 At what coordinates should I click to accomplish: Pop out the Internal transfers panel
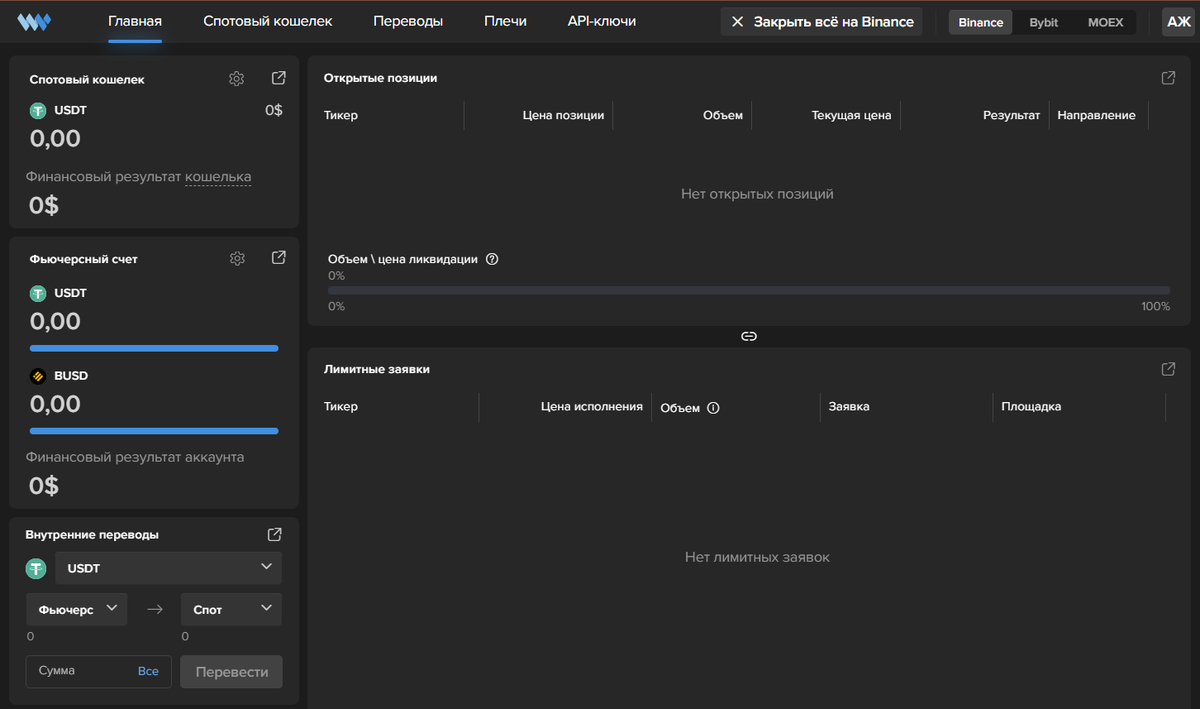[x=275, y=534]
